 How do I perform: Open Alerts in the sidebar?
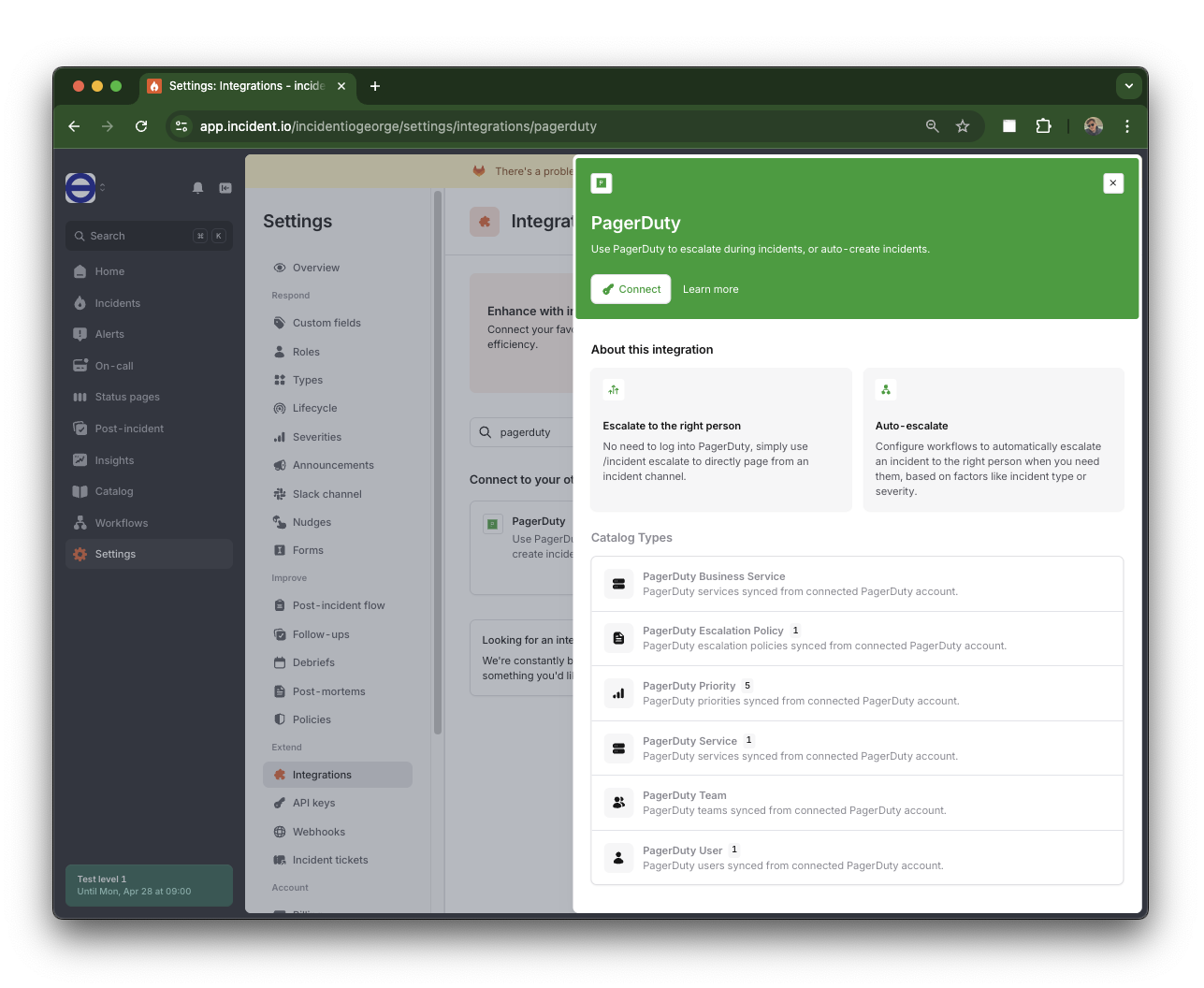[x=150, y=334]
